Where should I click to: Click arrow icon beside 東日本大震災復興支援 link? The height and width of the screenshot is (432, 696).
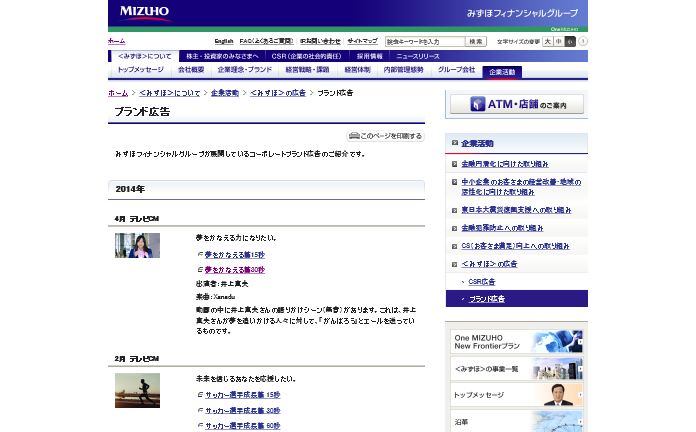pos(455,210)
